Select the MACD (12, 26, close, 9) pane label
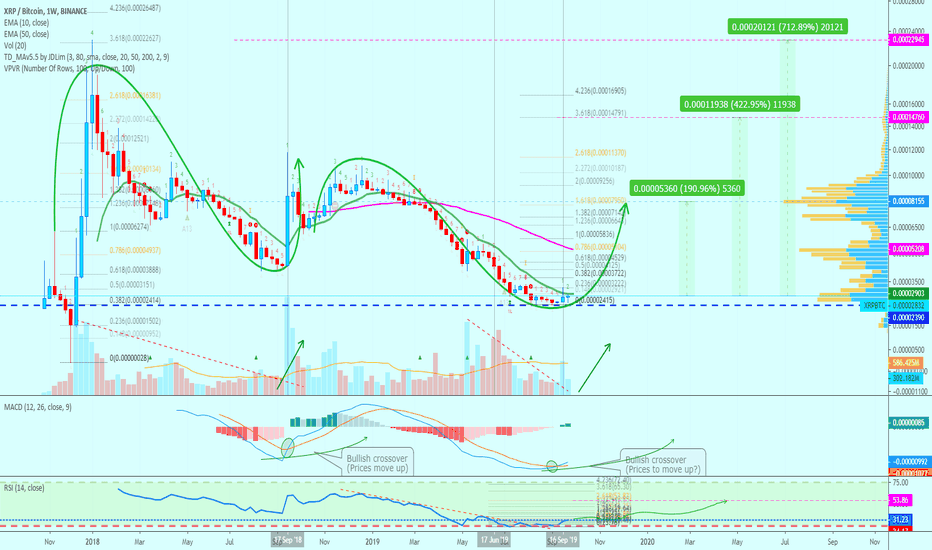Viewport: 932px width, 550px height. (x=37, y=407)
